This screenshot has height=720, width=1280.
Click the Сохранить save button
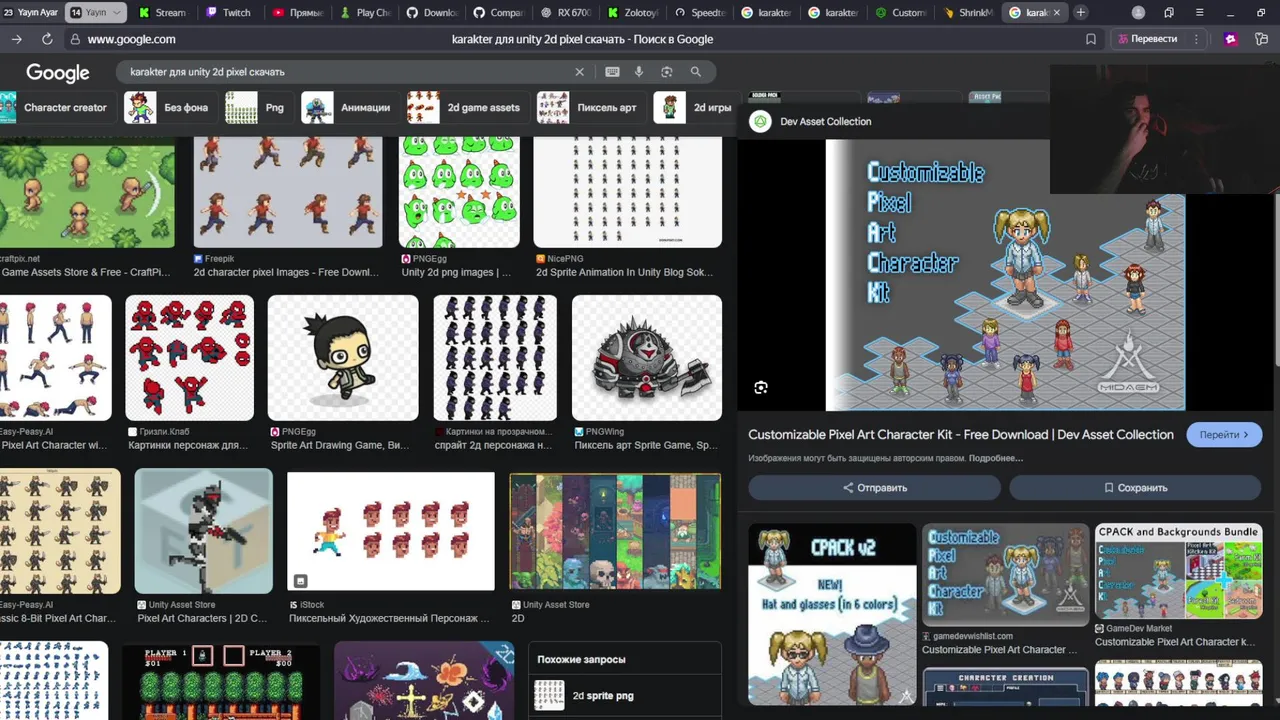(x=1135, y=488)
